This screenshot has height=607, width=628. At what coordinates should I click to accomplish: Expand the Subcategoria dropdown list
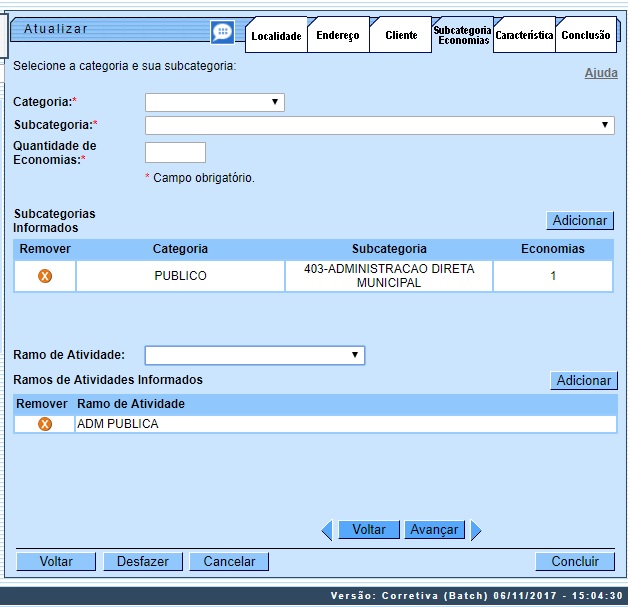point(380,125)
